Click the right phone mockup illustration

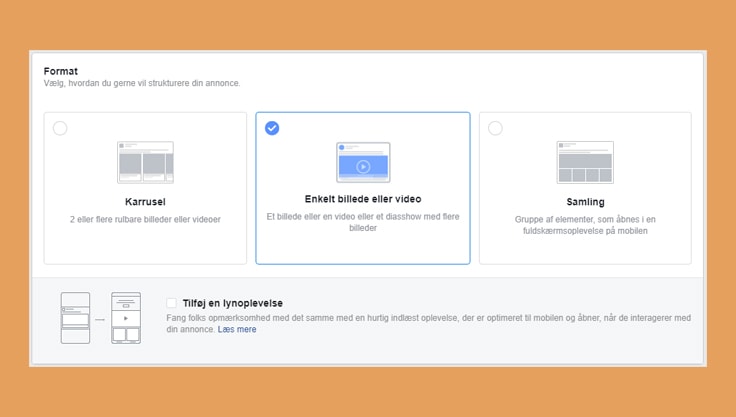click(126, 318)
